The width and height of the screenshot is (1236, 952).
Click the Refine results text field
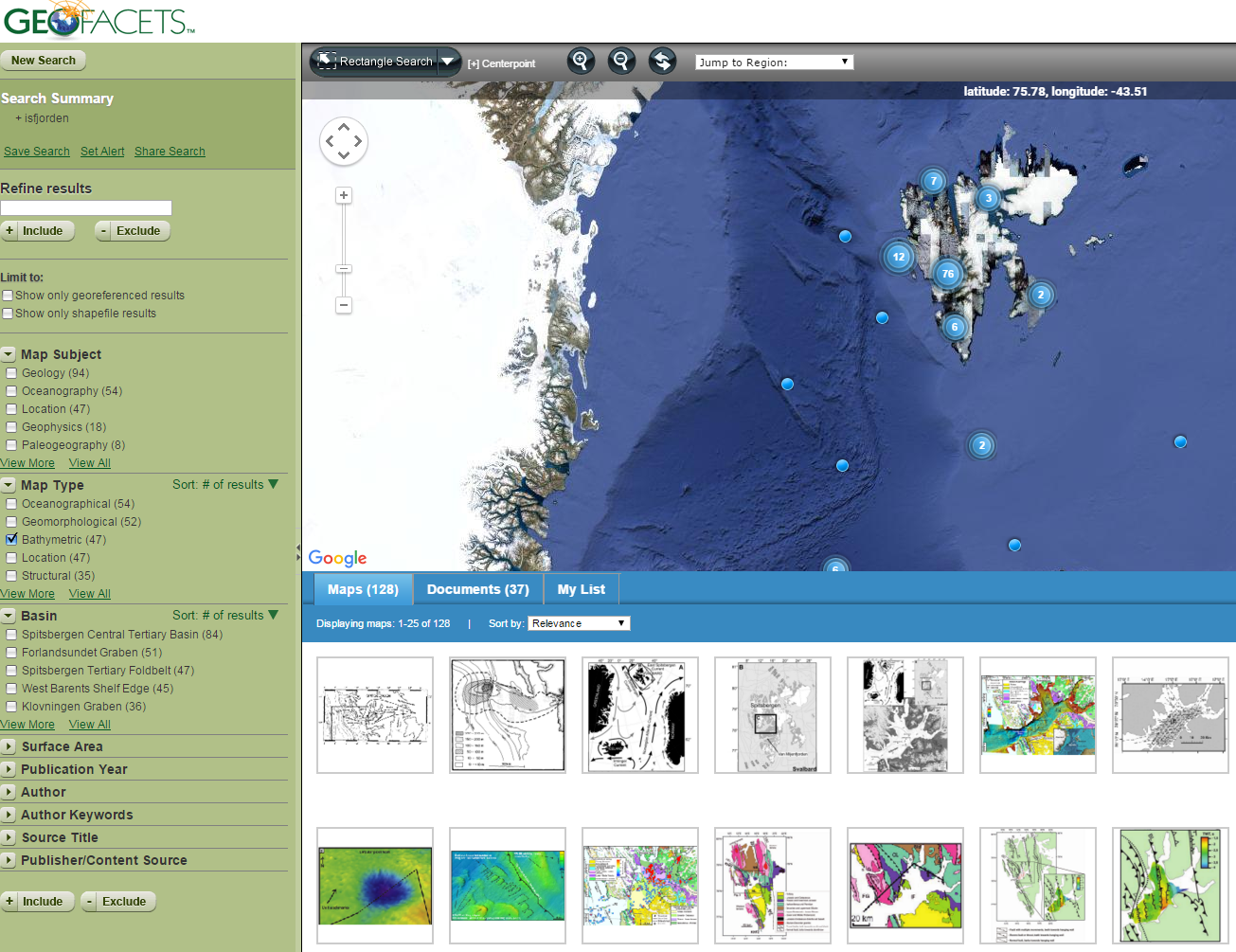pos(86,208)
